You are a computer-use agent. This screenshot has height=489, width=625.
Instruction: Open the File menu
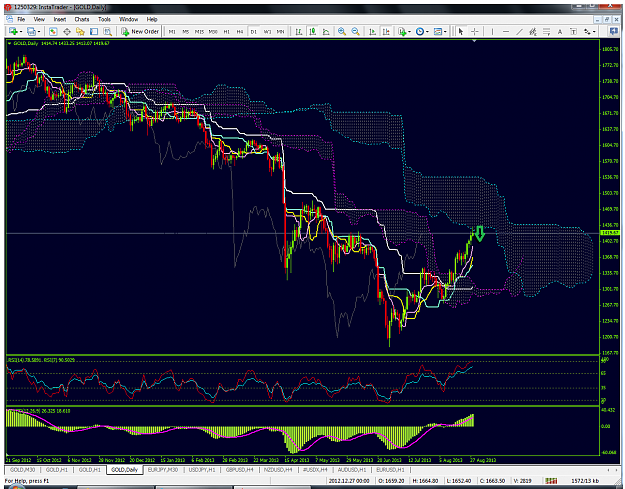21,19
